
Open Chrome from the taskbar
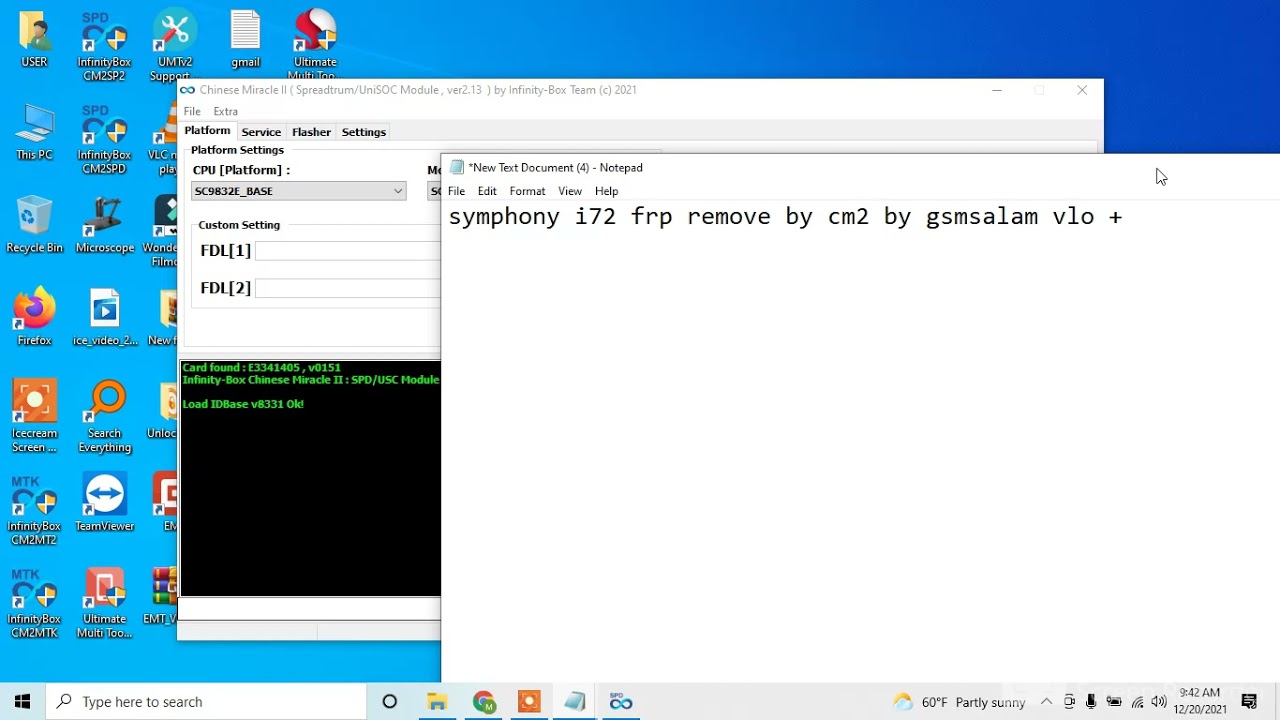pyautogui.click(x=484, y=701)
